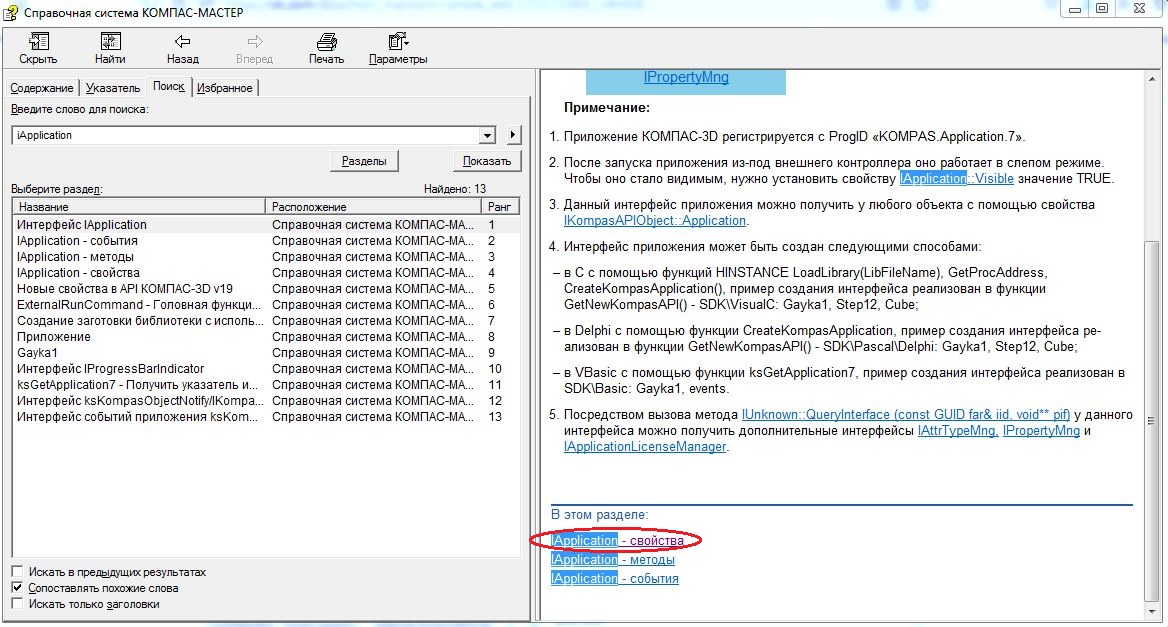Click the arrow button beside search field
Viewport: 1168px width, 627px height.
tap(512, 136)
